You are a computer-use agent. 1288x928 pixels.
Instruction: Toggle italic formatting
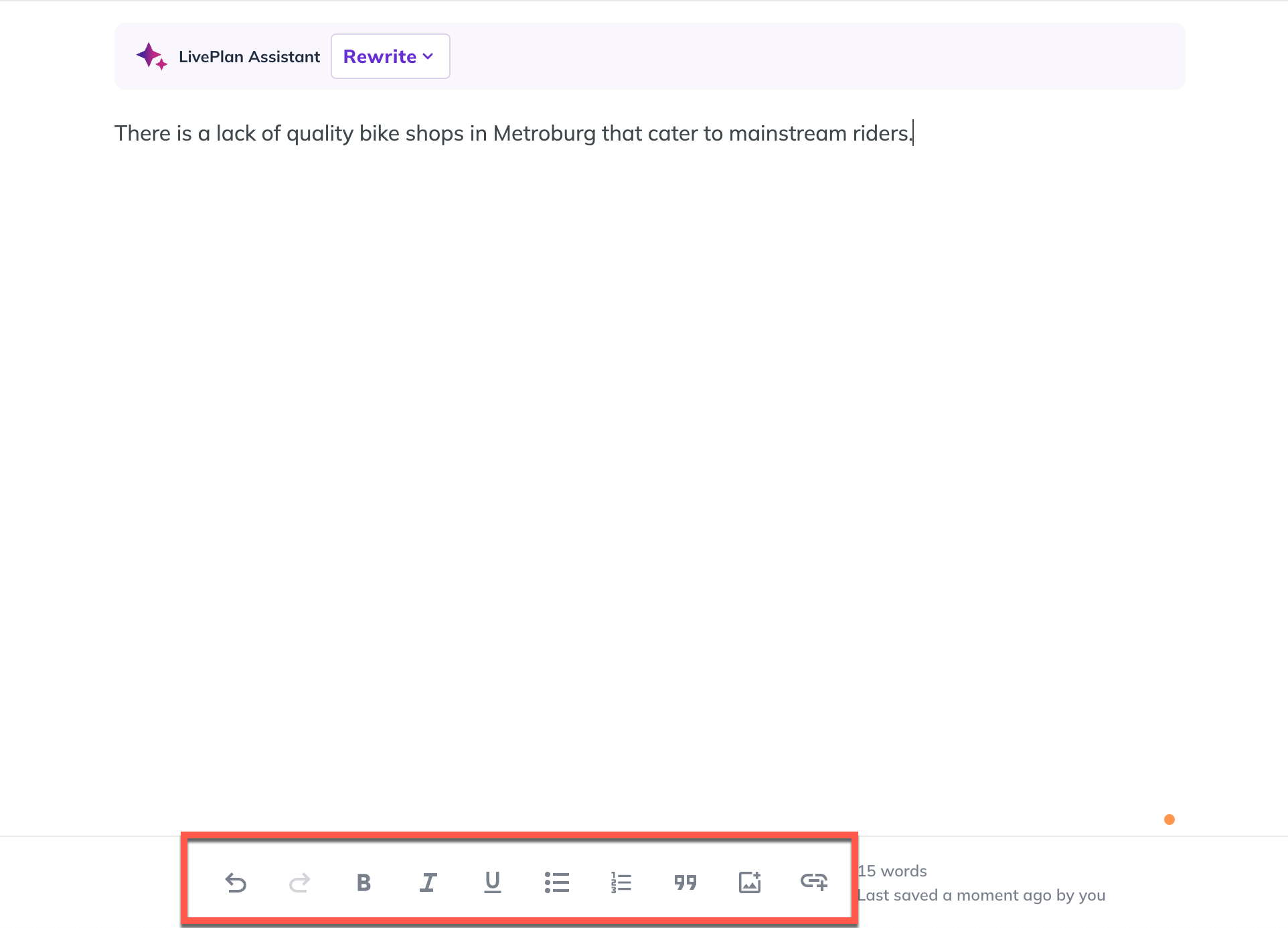[x=428, y=882]
